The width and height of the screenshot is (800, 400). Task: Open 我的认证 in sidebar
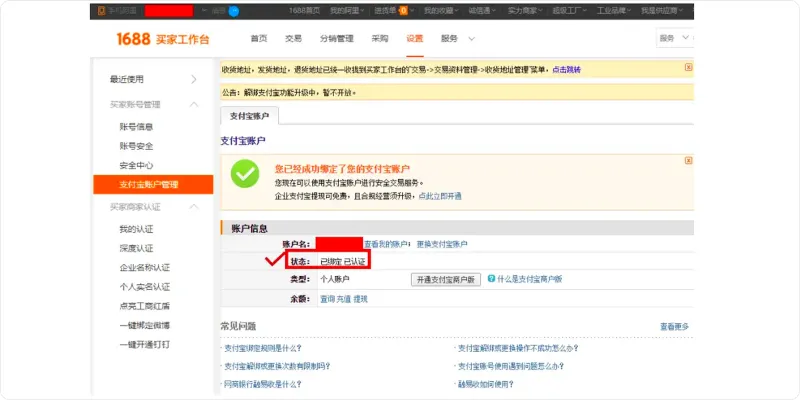136,230
